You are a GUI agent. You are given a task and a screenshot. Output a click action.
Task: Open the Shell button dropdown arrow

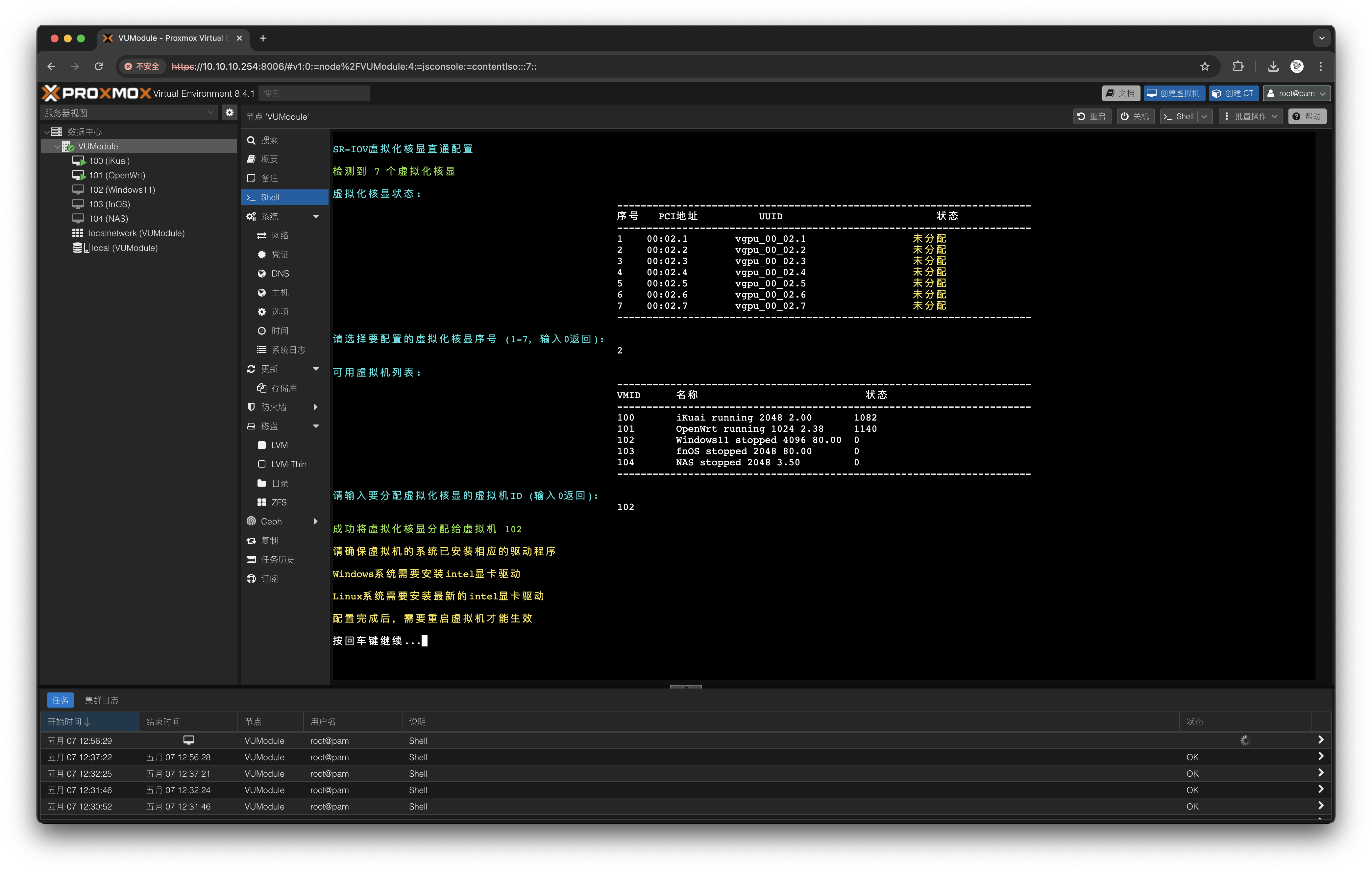pyautogui.click(x=1205, y=116)
